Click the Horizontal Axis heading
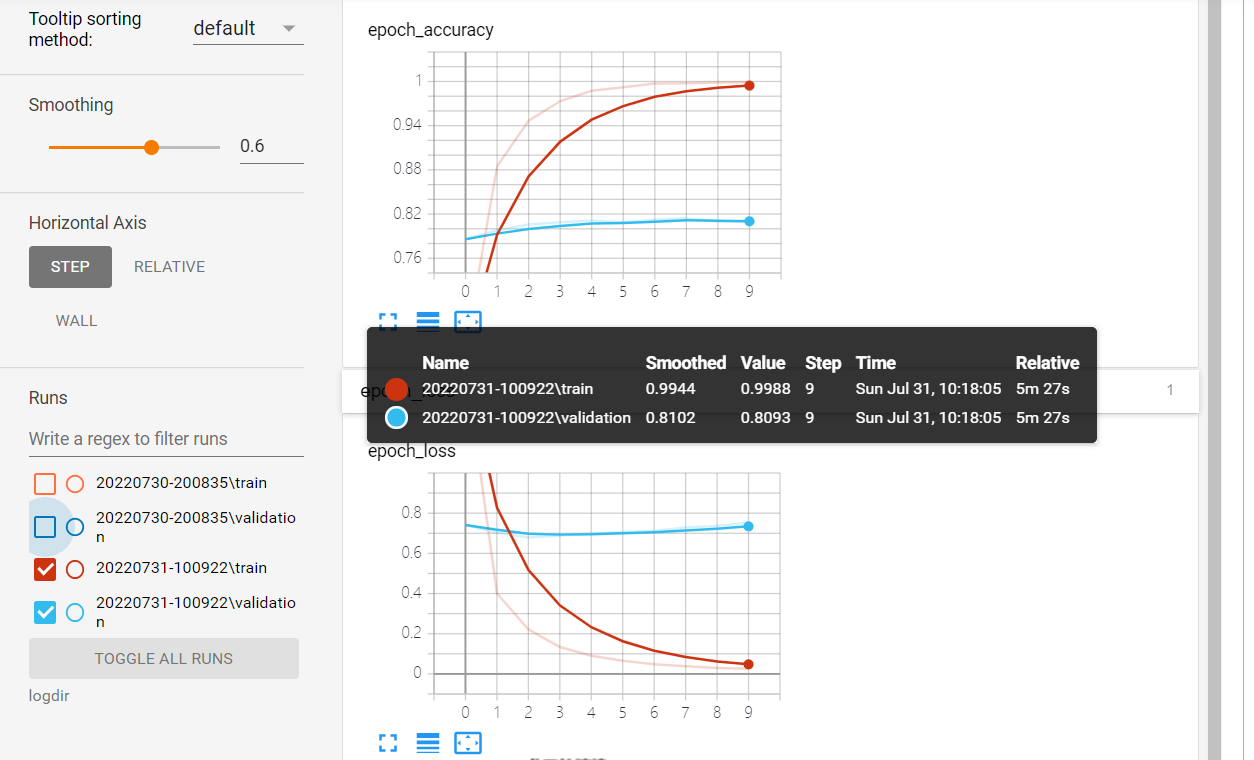1254x760 pixels. pos(88,223)
